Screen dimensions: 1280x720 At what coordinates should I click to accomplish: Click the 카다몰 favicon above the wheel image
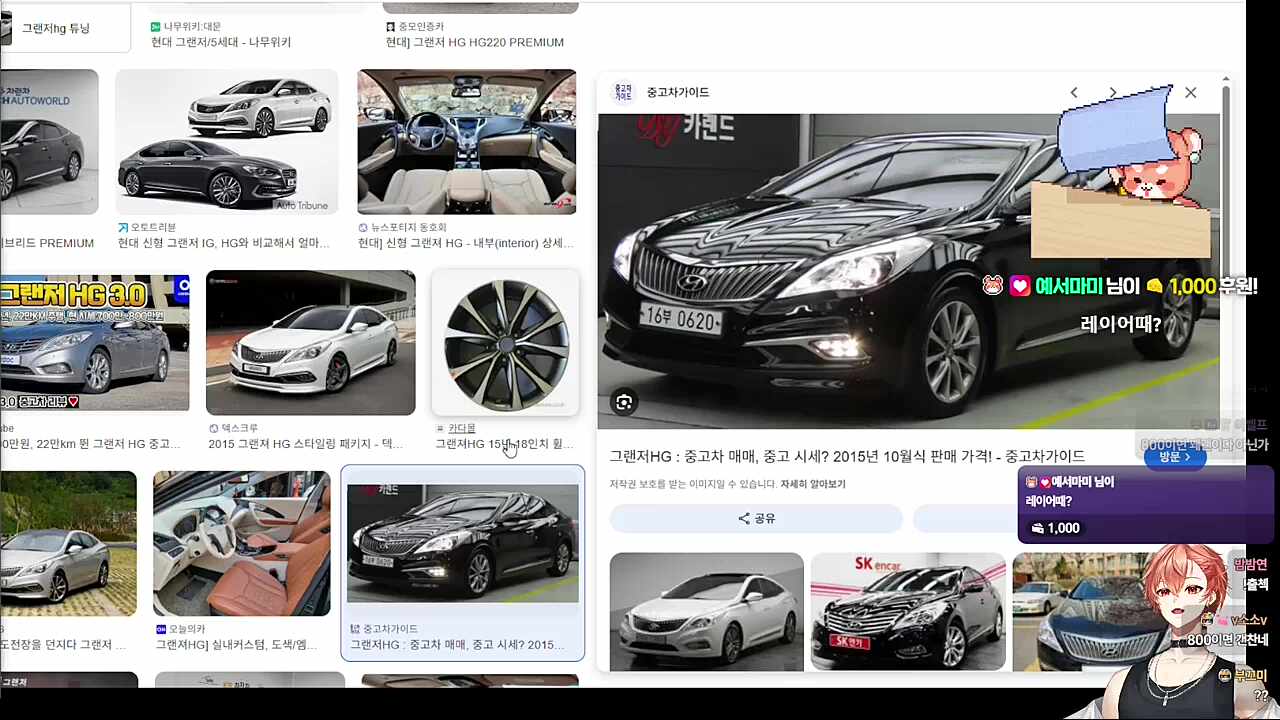tap(441, 427)
